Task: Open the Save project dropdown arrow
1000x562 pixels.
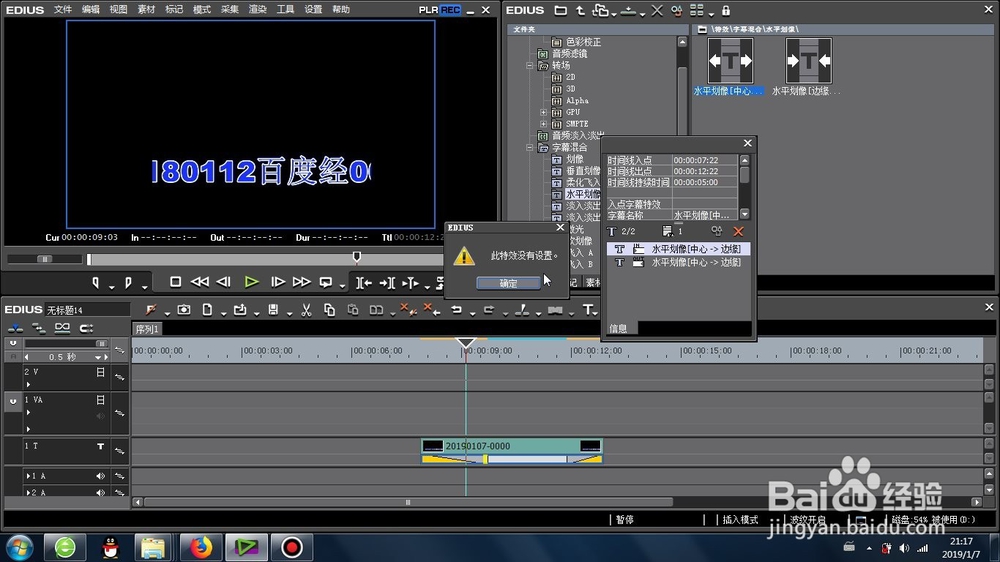Action: point(289,313)
